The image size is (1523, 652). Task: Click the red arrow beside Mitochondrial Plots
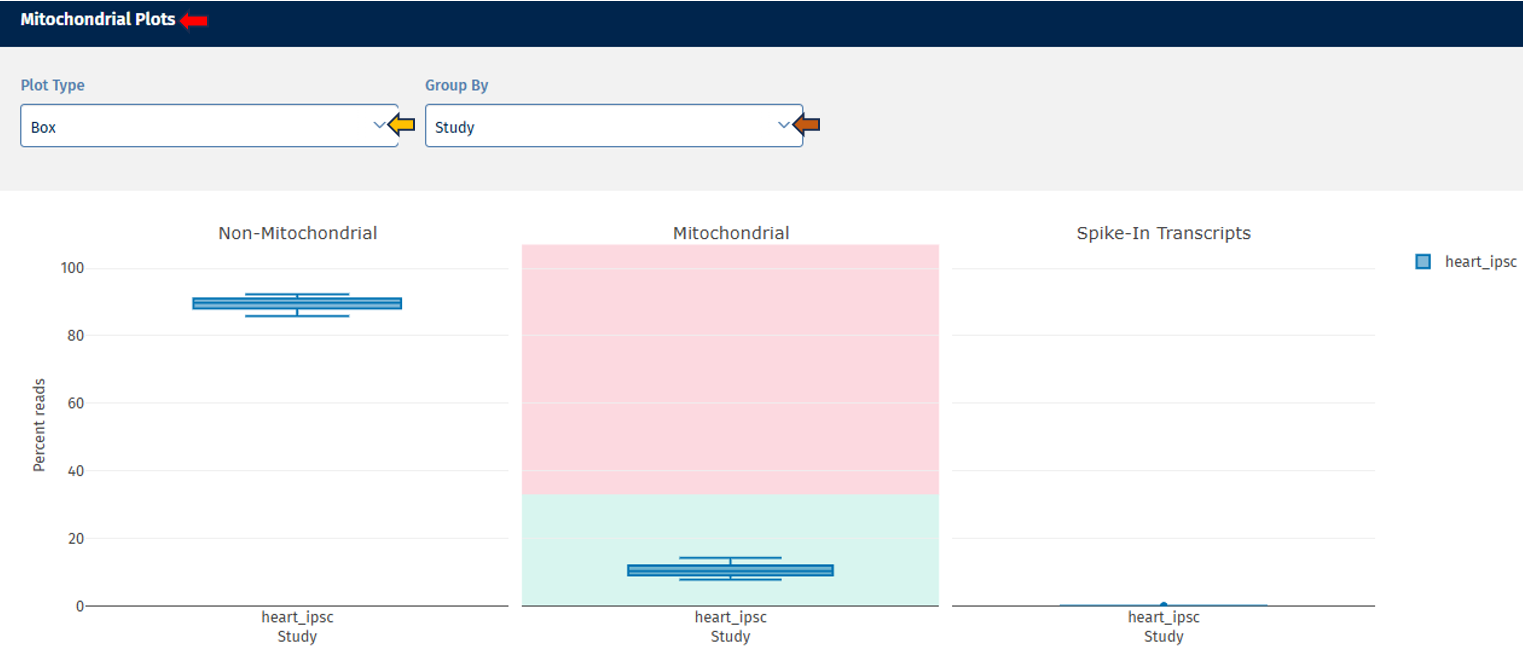pos(194,21)
